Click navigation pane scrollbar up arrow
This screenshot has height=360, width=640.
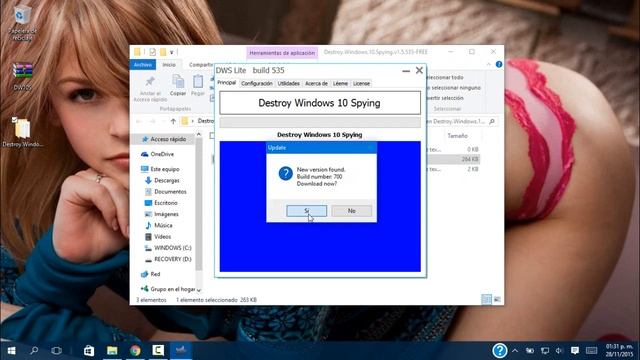(199, 134)
